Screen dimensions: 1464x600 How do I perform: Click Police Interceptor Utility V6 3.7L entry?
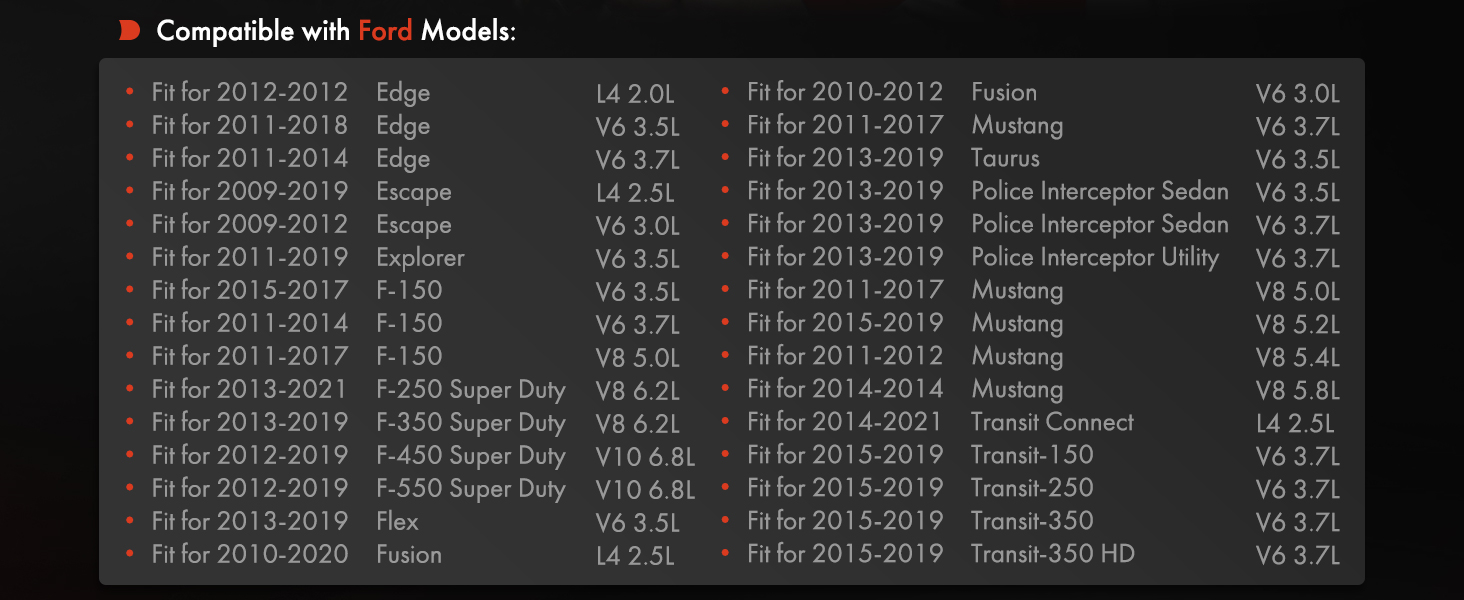coord(1031,258)
